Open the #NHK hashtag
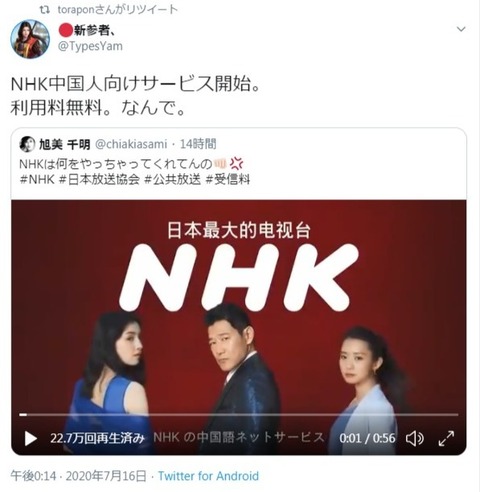Viewport: 480px width, 492px height. tap(37, 180)
